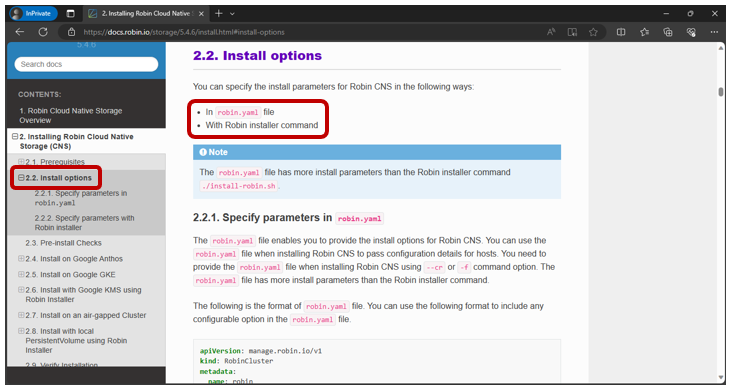
Task: Click the Search docs field
Action: 86,64
